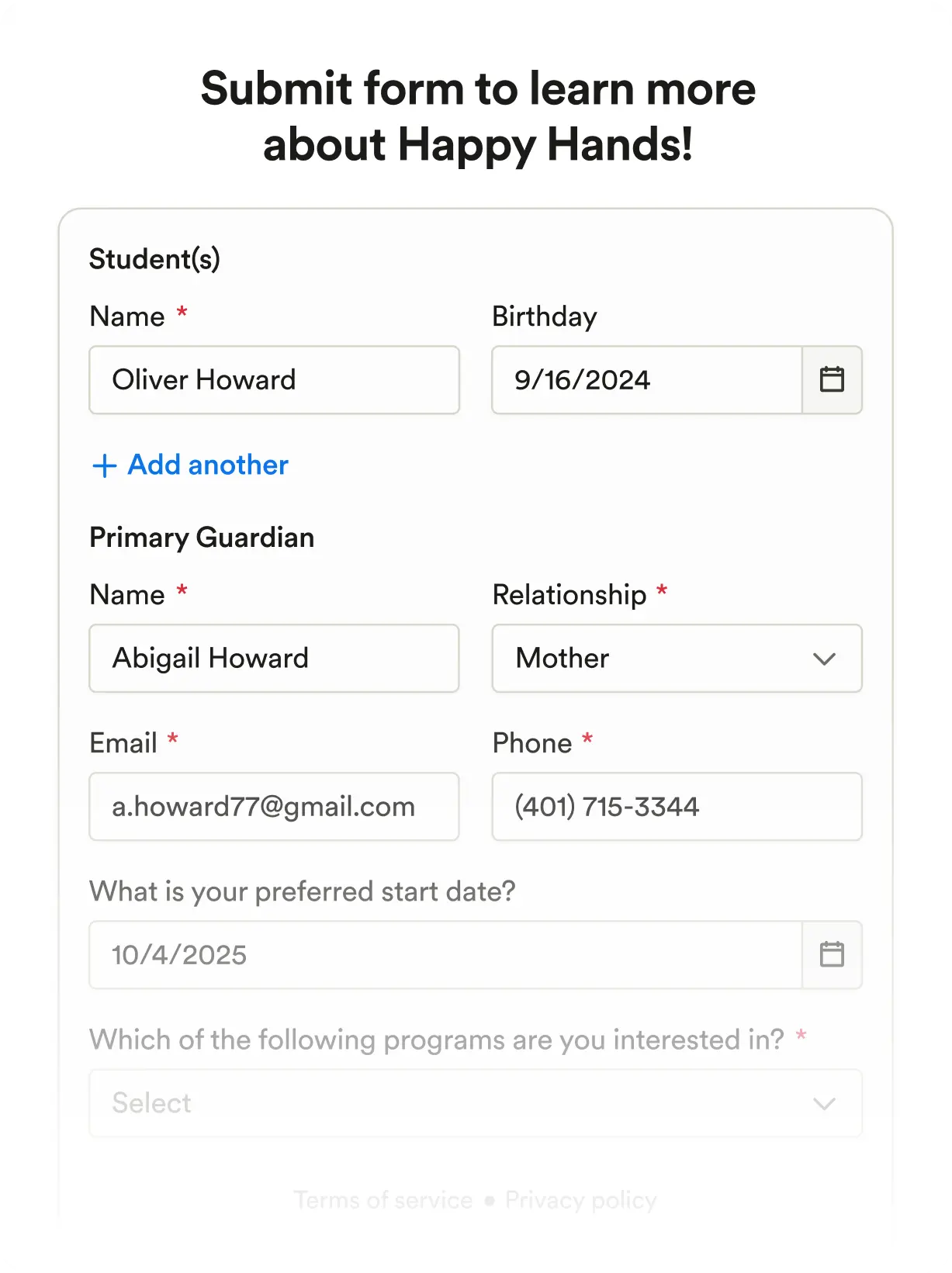Open the preferred start date calendar icon

point(832,955)
